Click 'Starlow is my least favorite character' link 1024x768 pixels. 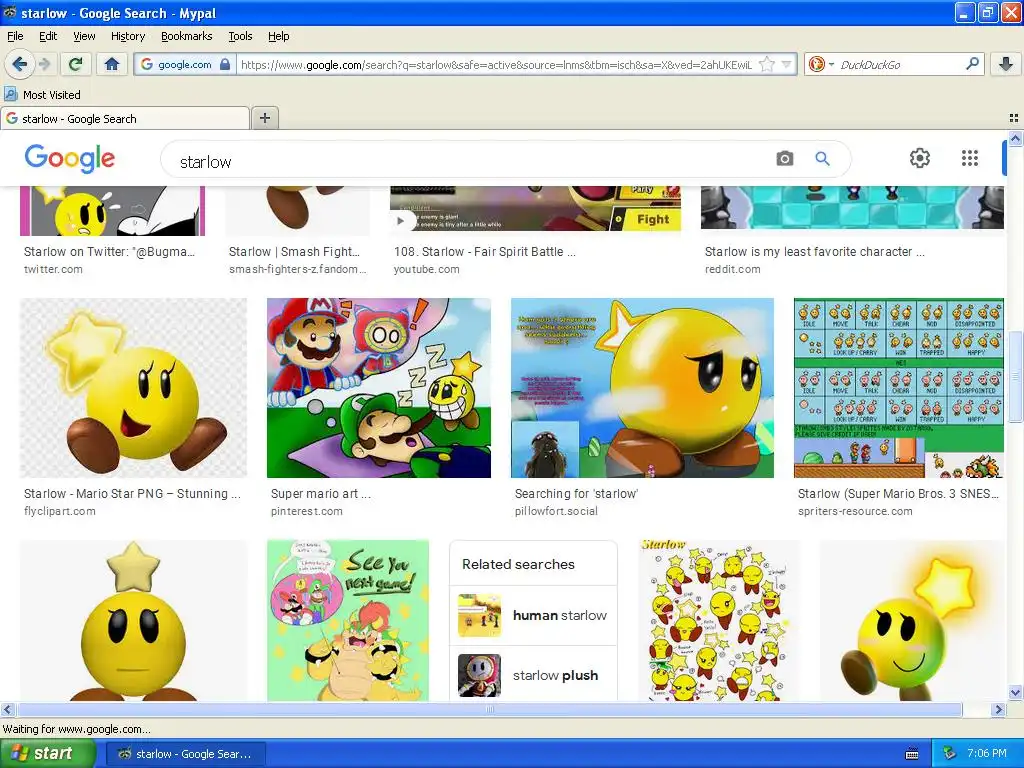(814, 251)
